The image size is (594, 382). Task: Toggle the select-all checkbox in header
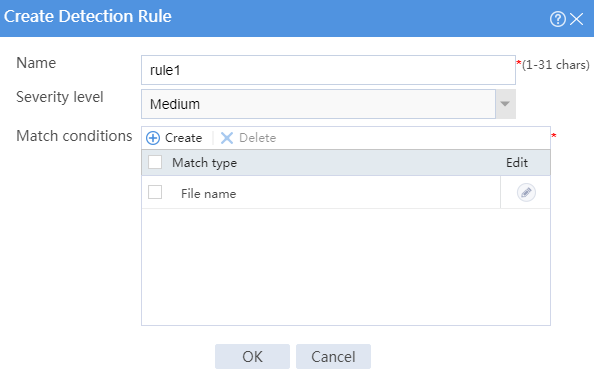155,162
